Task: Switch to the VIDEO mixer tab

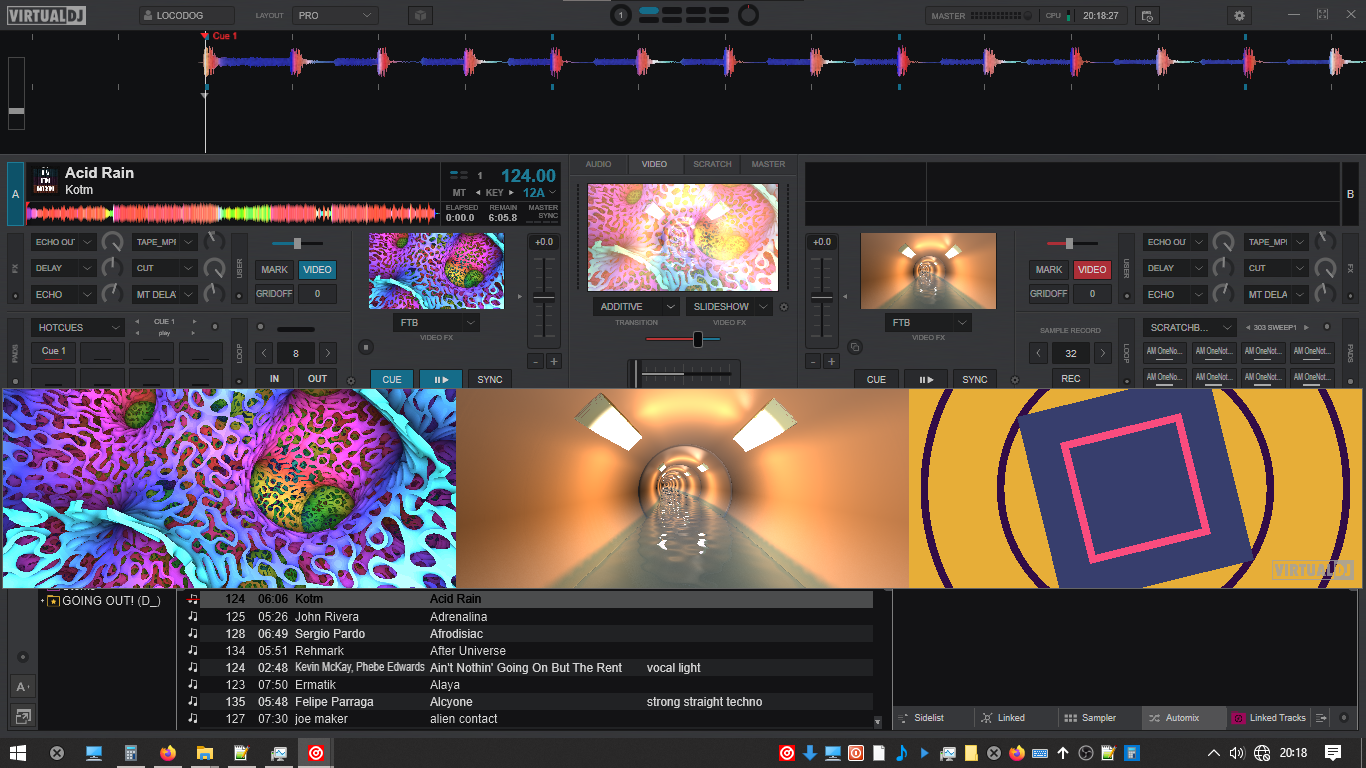Action: (x=654, y=164)
